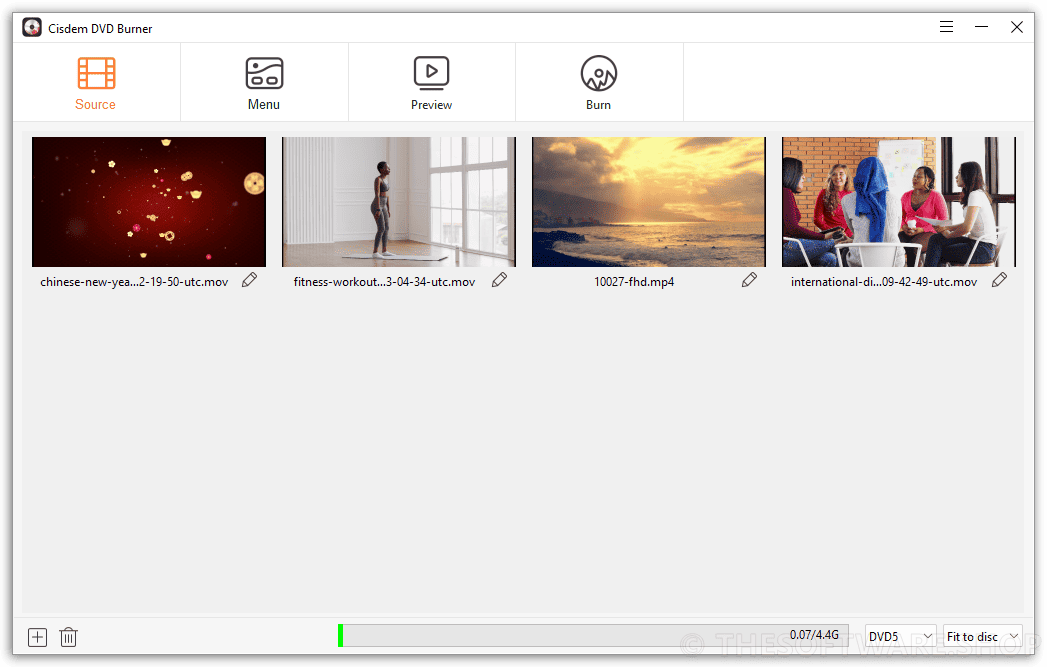Delete selected video with trash icon
Image resolution: width=1047 pixels, height=667 pixels.
(x=68, y=637)
